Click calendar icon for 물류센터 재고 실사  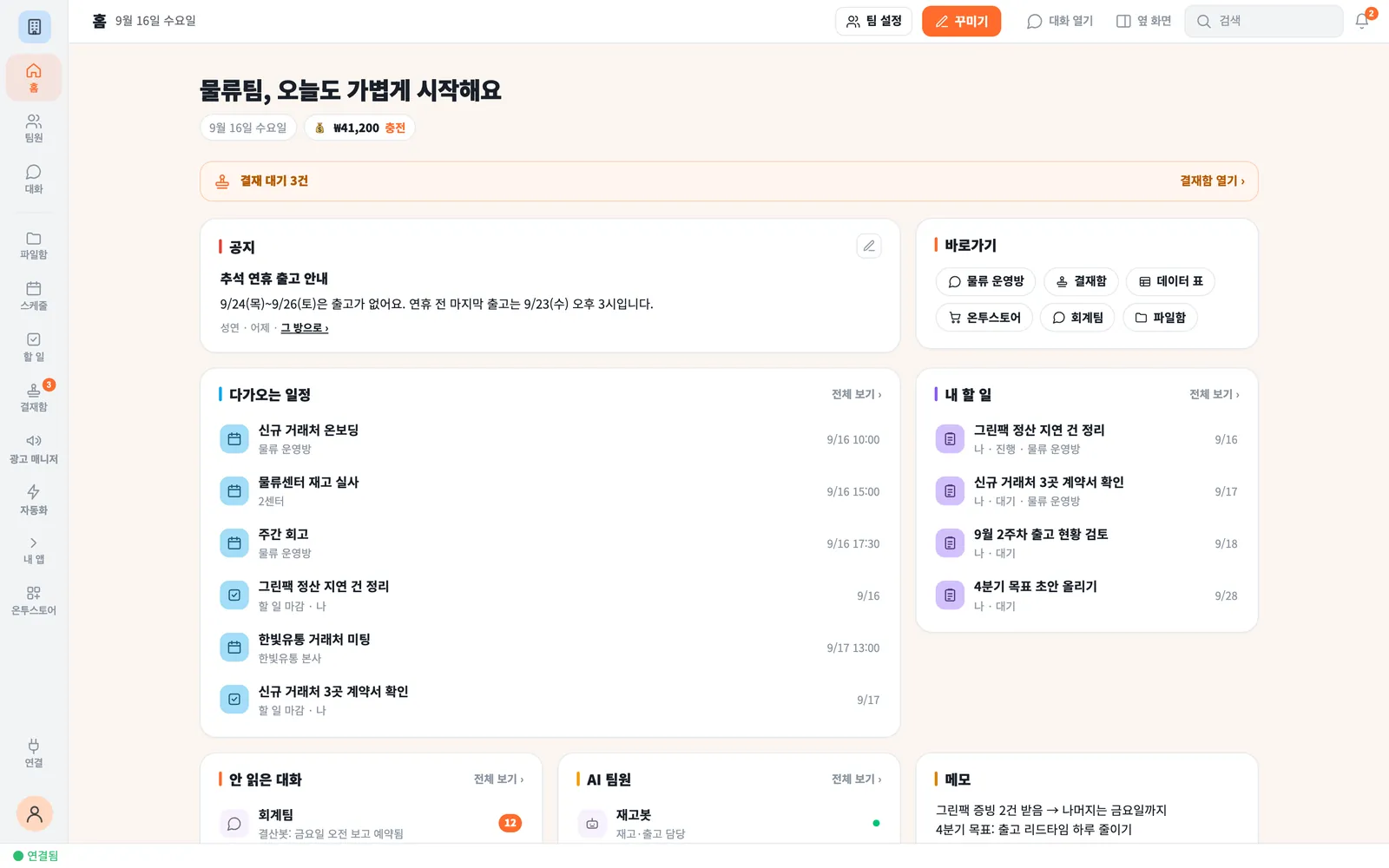click(x=234, y=491)
